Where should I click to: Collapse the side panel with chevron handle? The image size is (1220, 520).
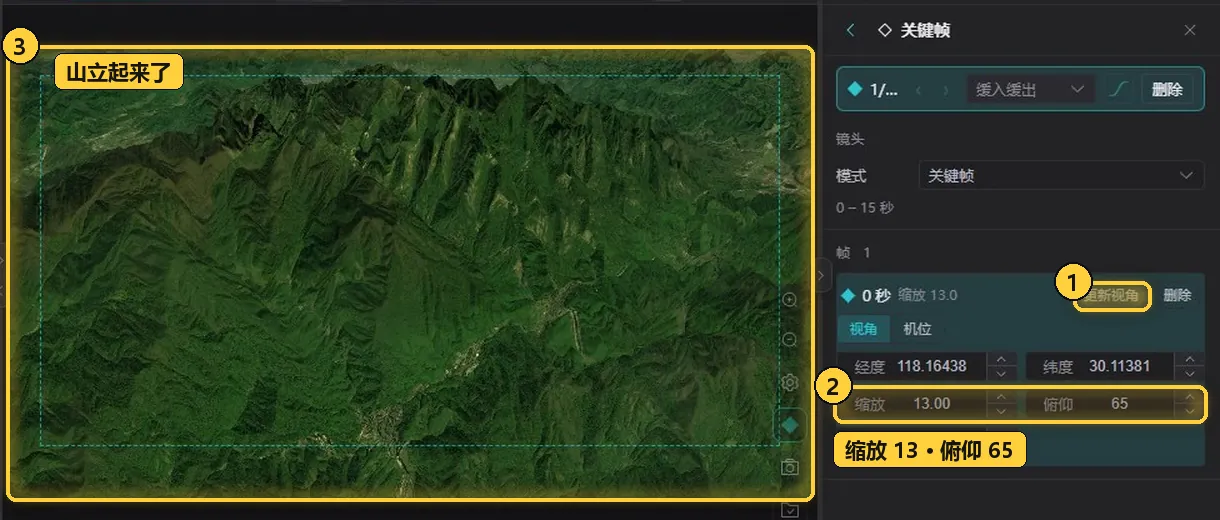coord(823,275)
